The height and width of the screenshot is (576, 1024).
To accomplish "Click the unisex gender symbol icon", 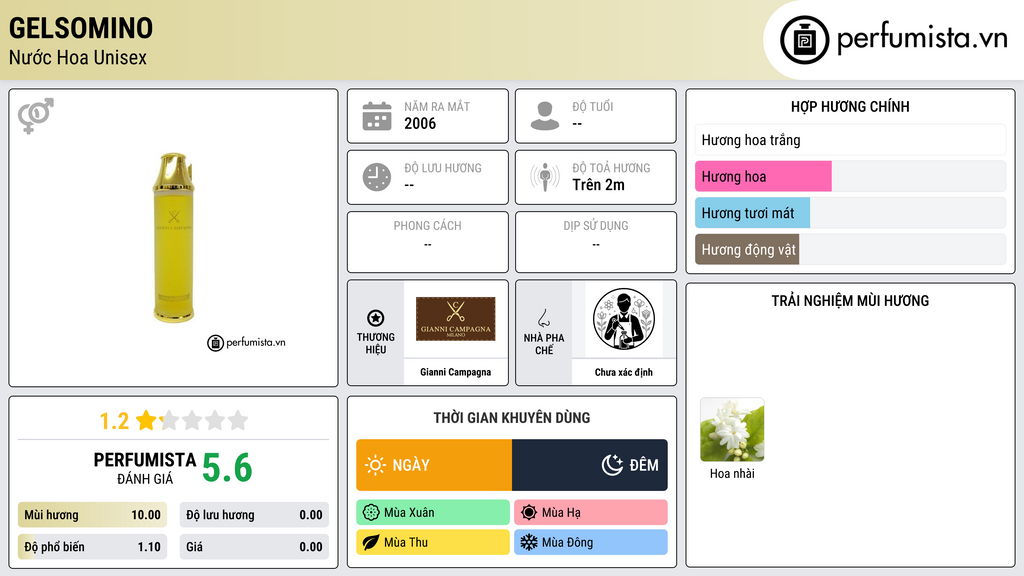I will pos(36,116).
